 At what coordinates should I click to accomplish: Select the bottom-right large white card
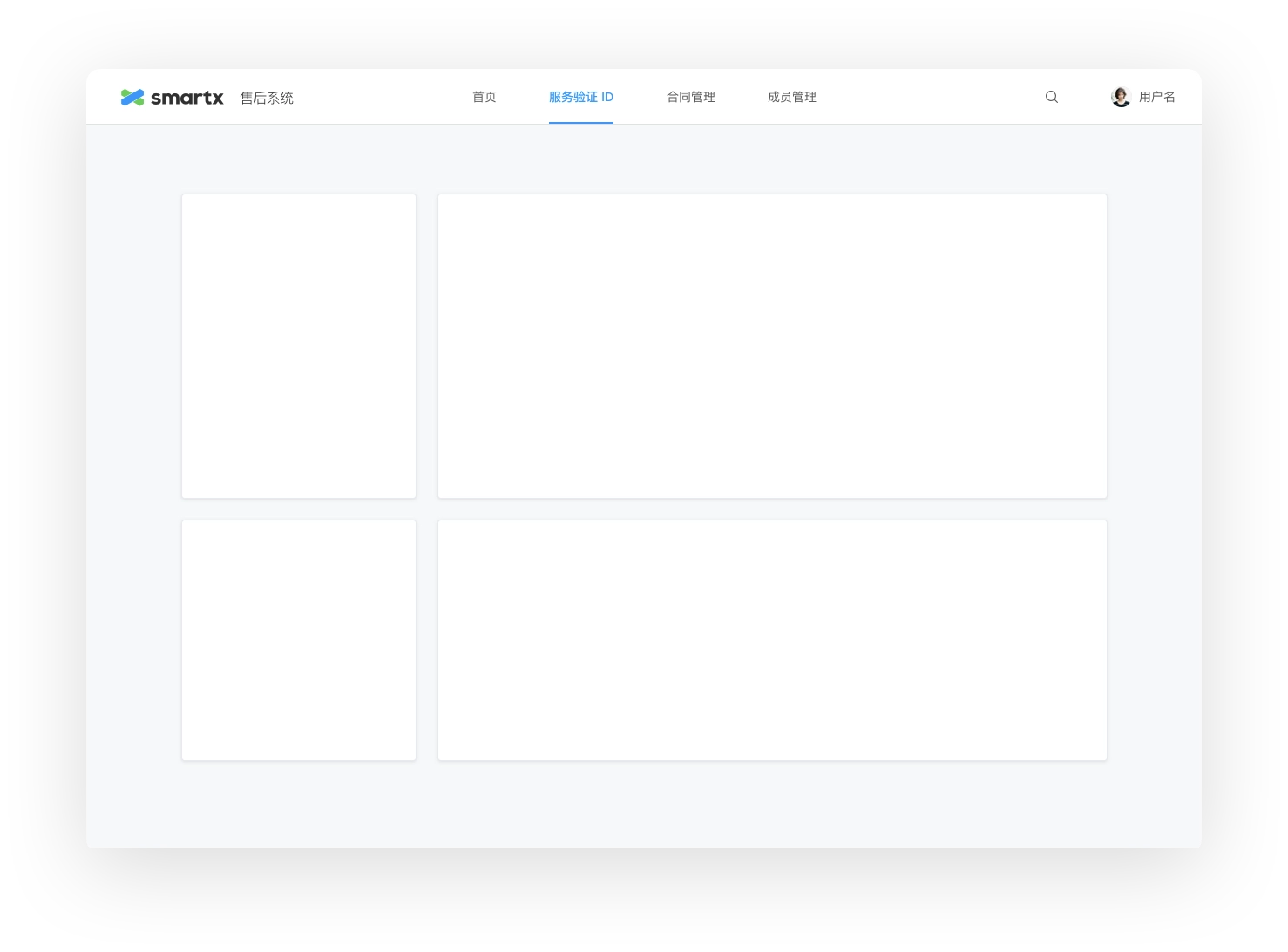[x=772, y=640]
